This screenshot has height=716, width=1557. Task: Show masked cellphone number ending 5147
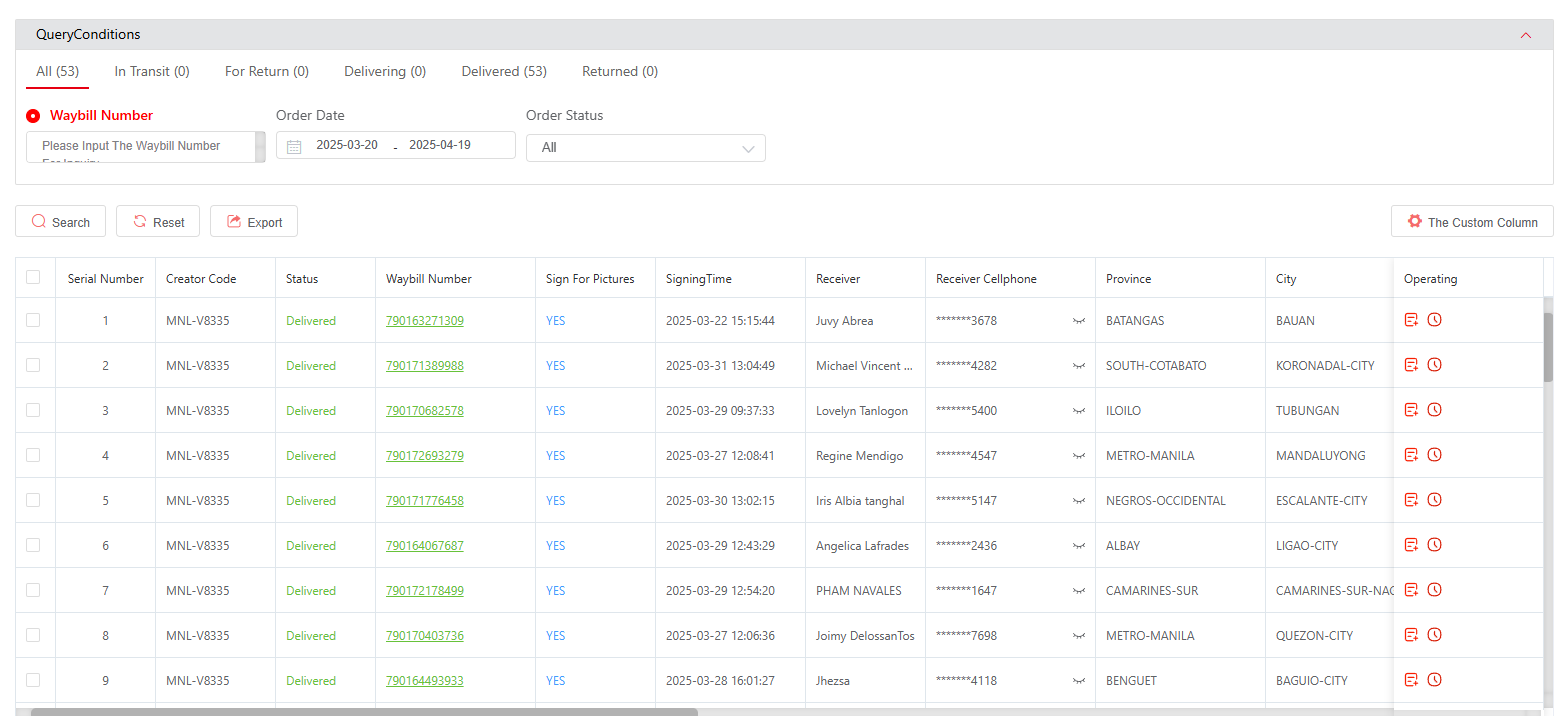click(x=1078, y=501)
